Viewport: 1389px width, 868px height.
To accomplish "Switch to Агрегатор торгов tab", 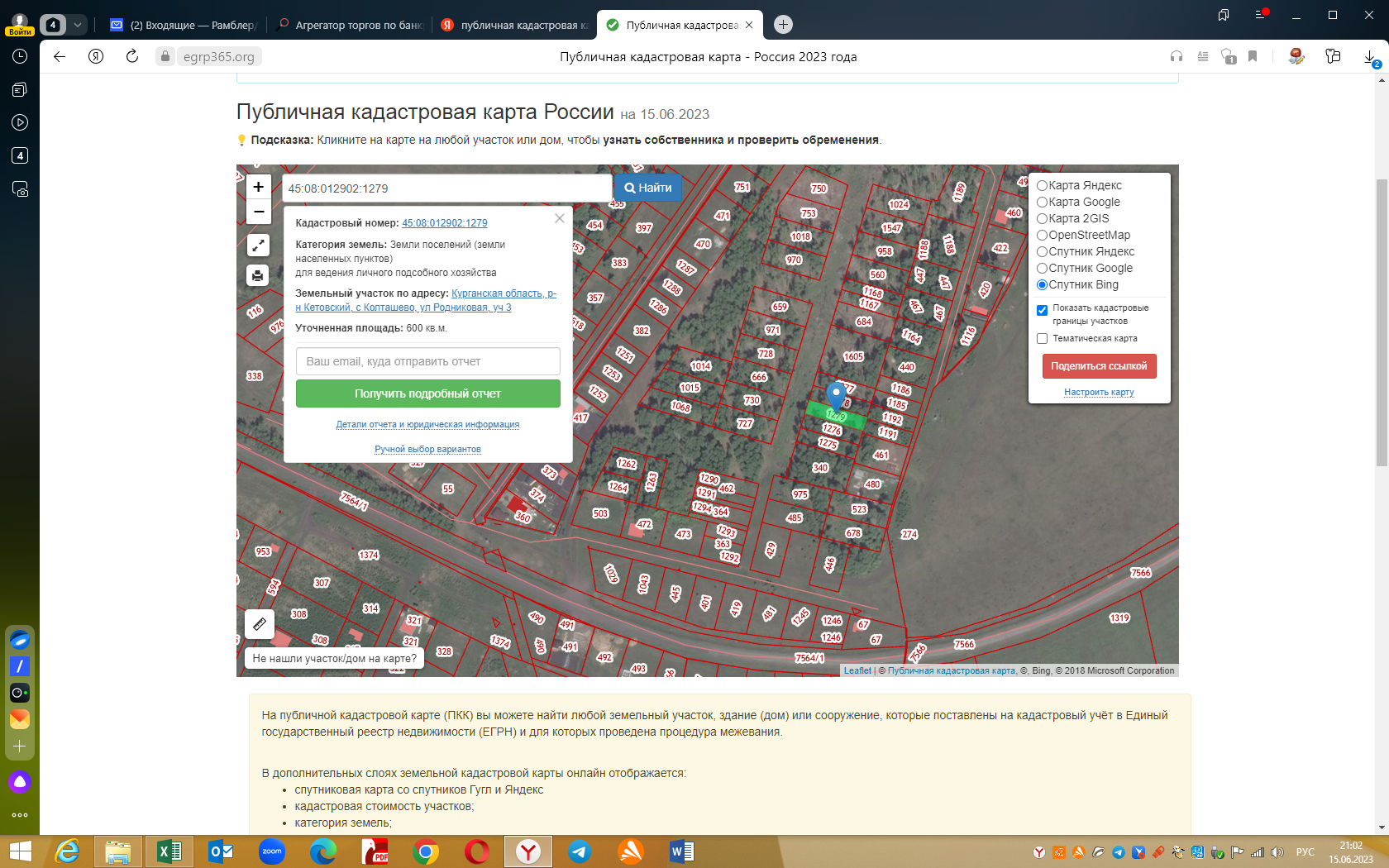I will coord(350,25).
